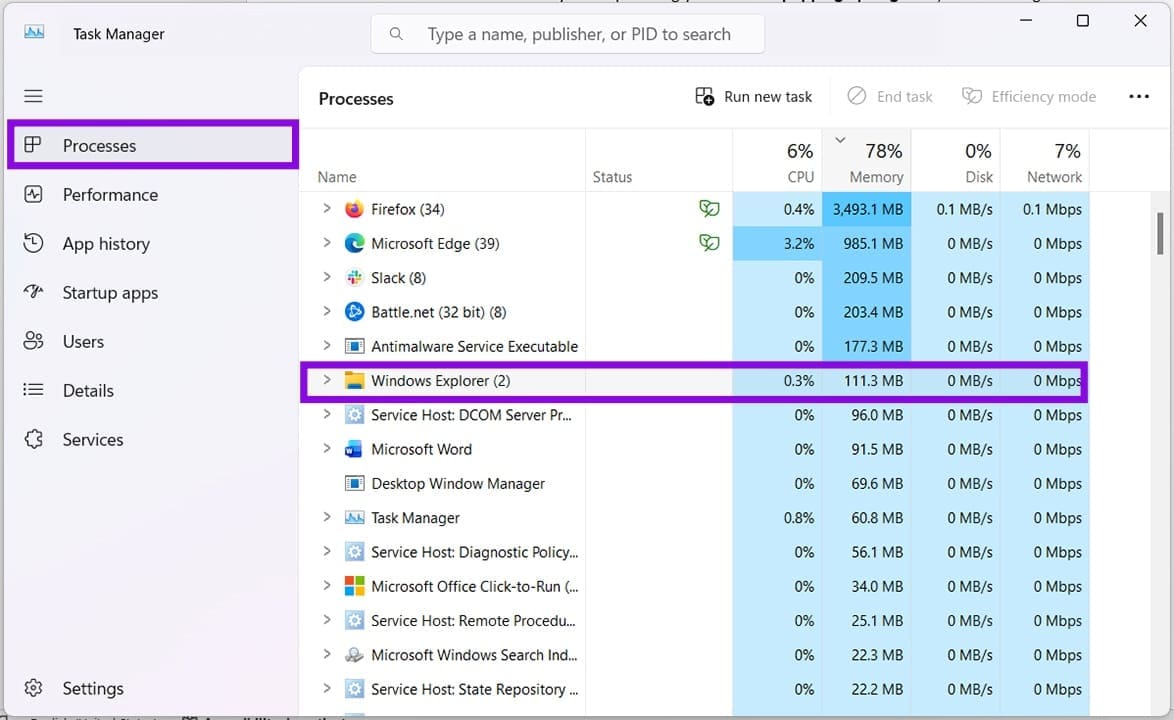Click the Microsoft Windows Search Indexer icon
This screenshot has height=720, width=1174.
tap(354, 655)
